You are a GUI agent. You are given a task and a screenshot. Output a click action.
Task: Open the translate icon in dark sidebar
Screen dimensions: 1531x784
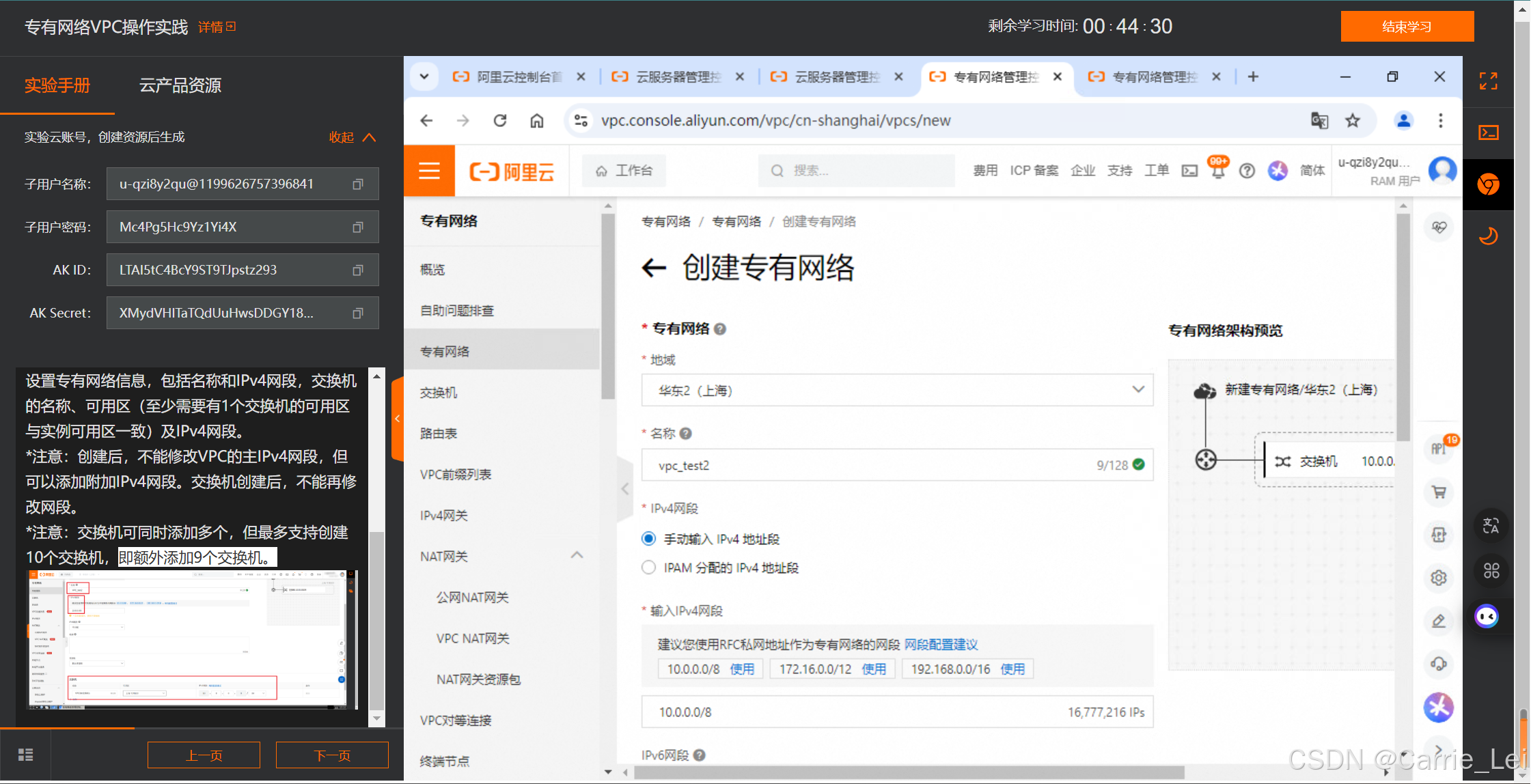[x=1491, y=526]
